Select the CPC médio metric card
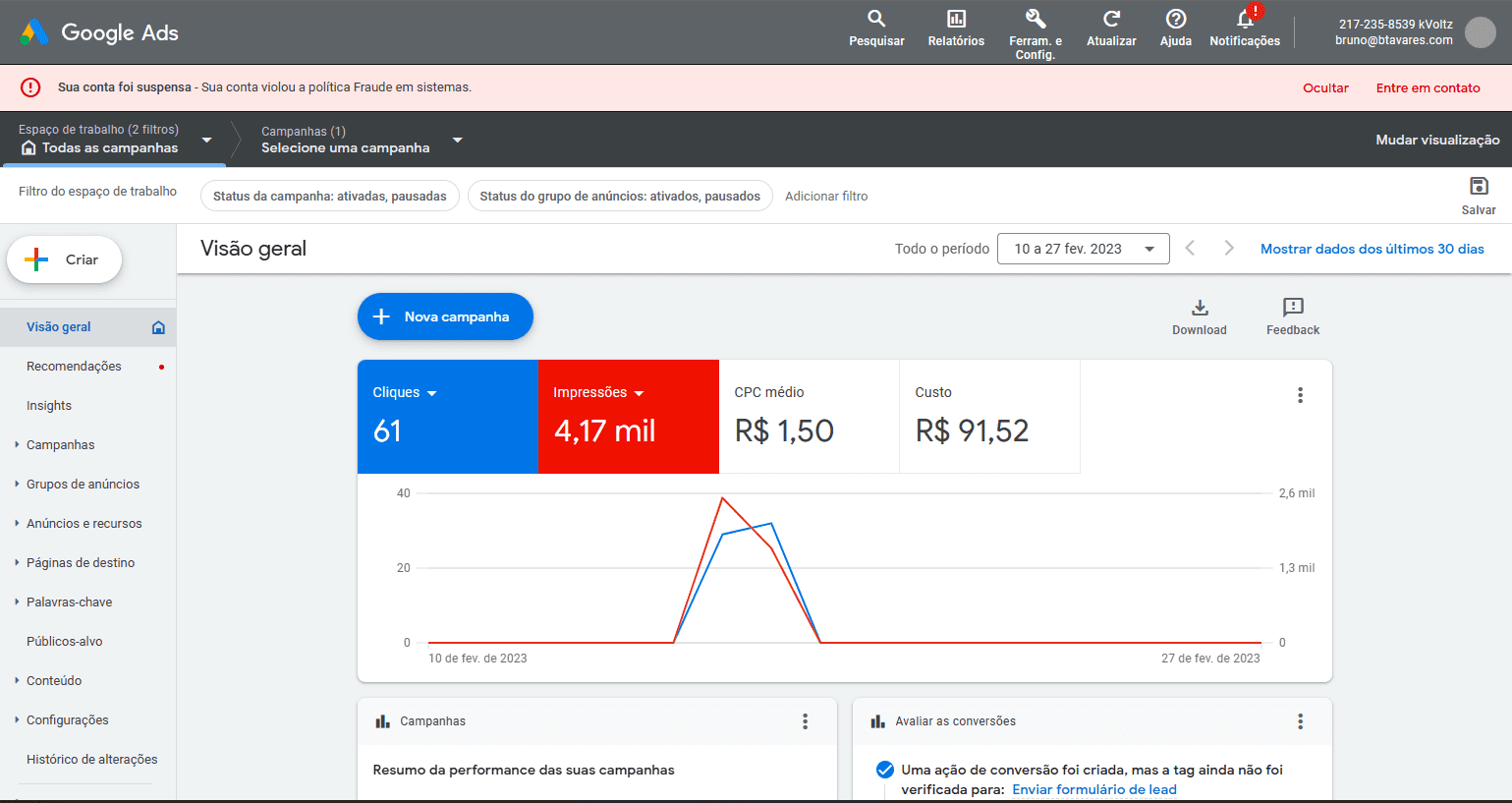Screen dimensions: 1512x803 809,416
